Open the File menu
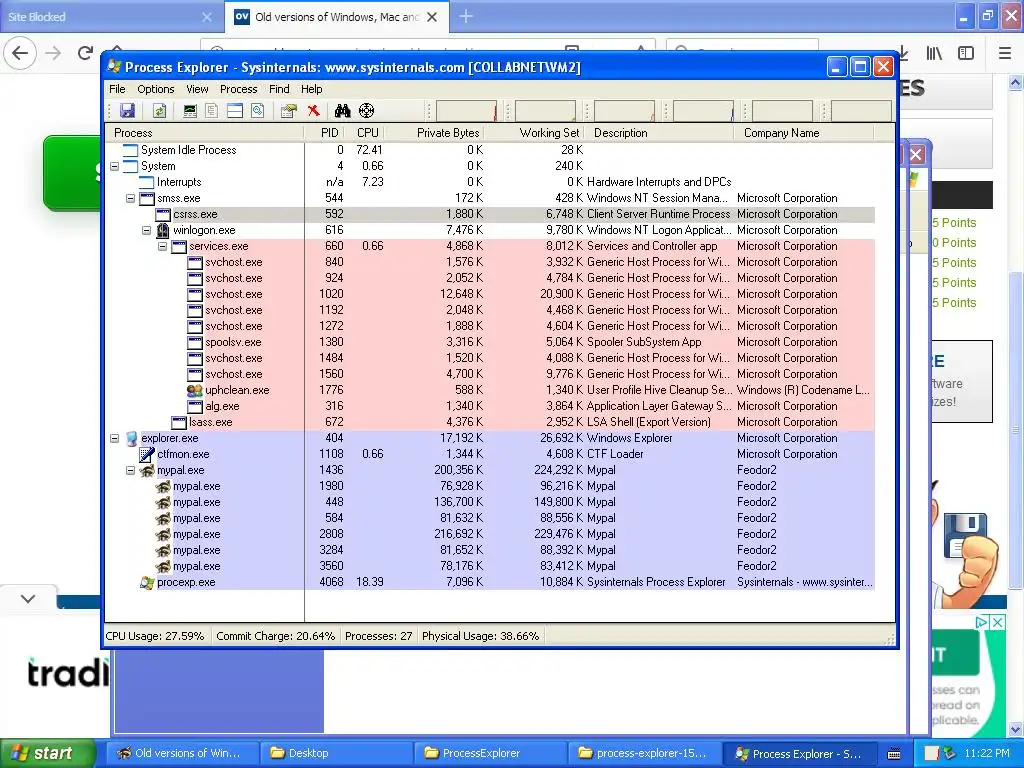The width and height of the screenshot is (1024, 768). click(118, 89)
